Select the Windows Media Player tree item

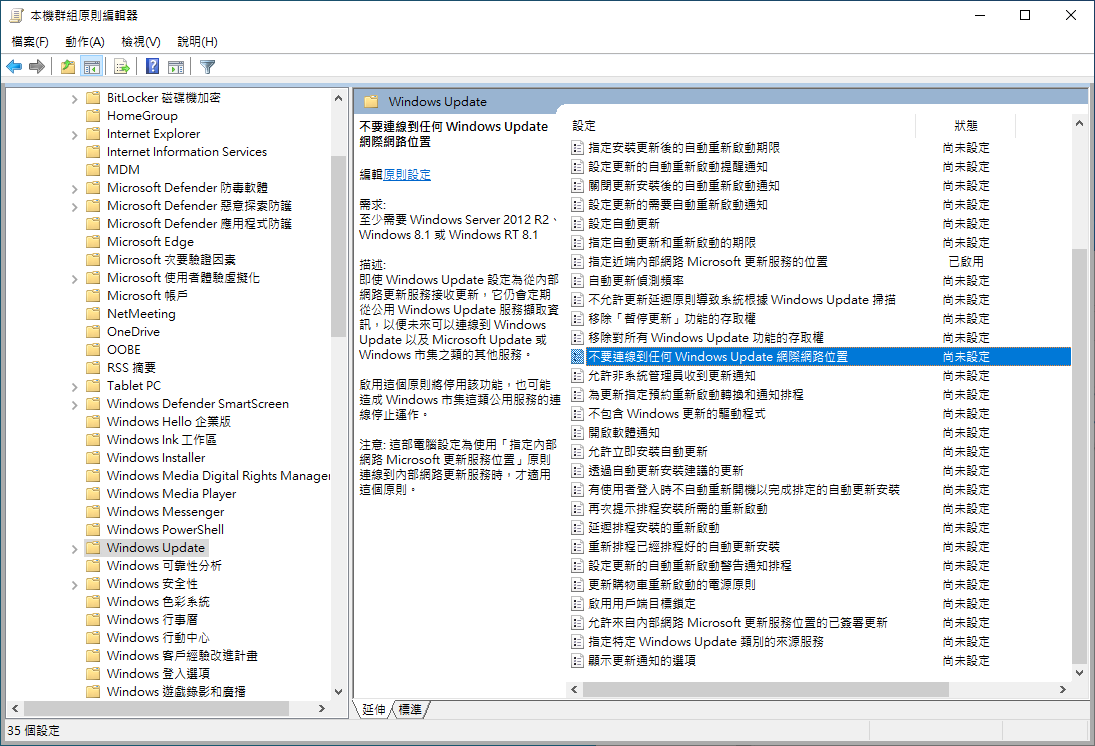tap(171, 493)
